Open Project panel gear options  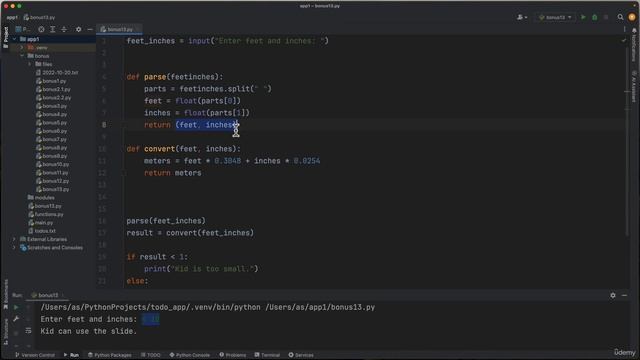coord(78,29)
